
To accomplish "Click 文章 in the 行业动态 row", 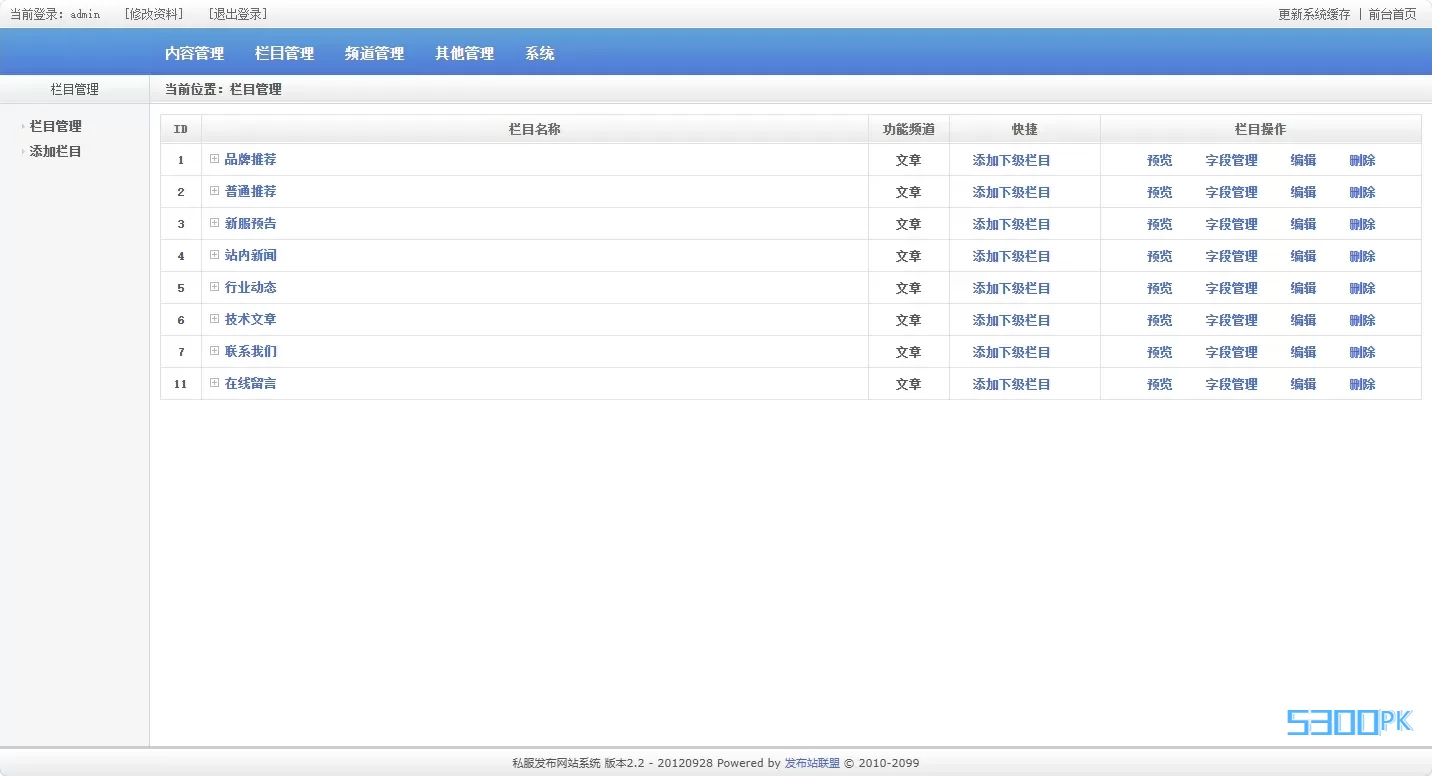I will (x=908, y=288).
